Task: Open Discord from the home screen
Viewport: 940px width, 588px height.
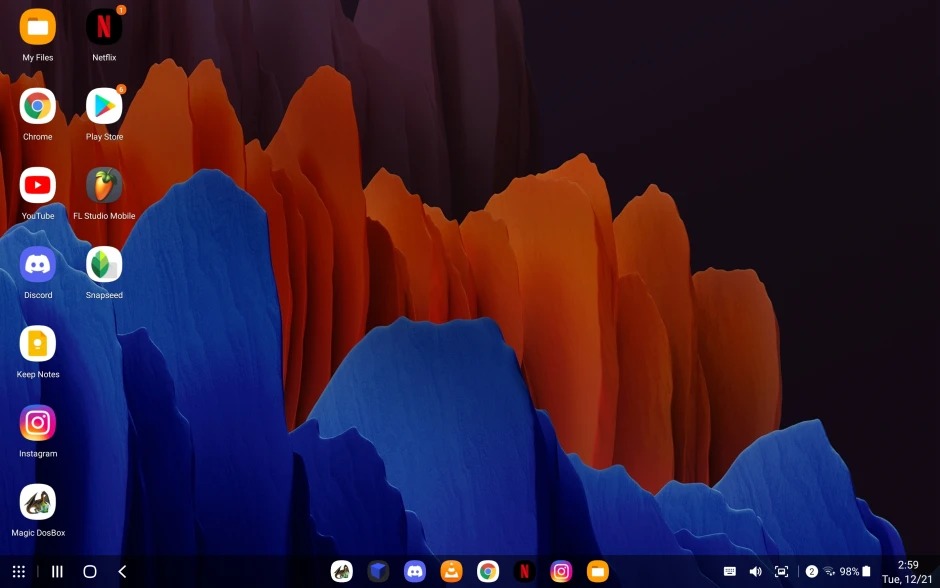Action: (37, 264)
